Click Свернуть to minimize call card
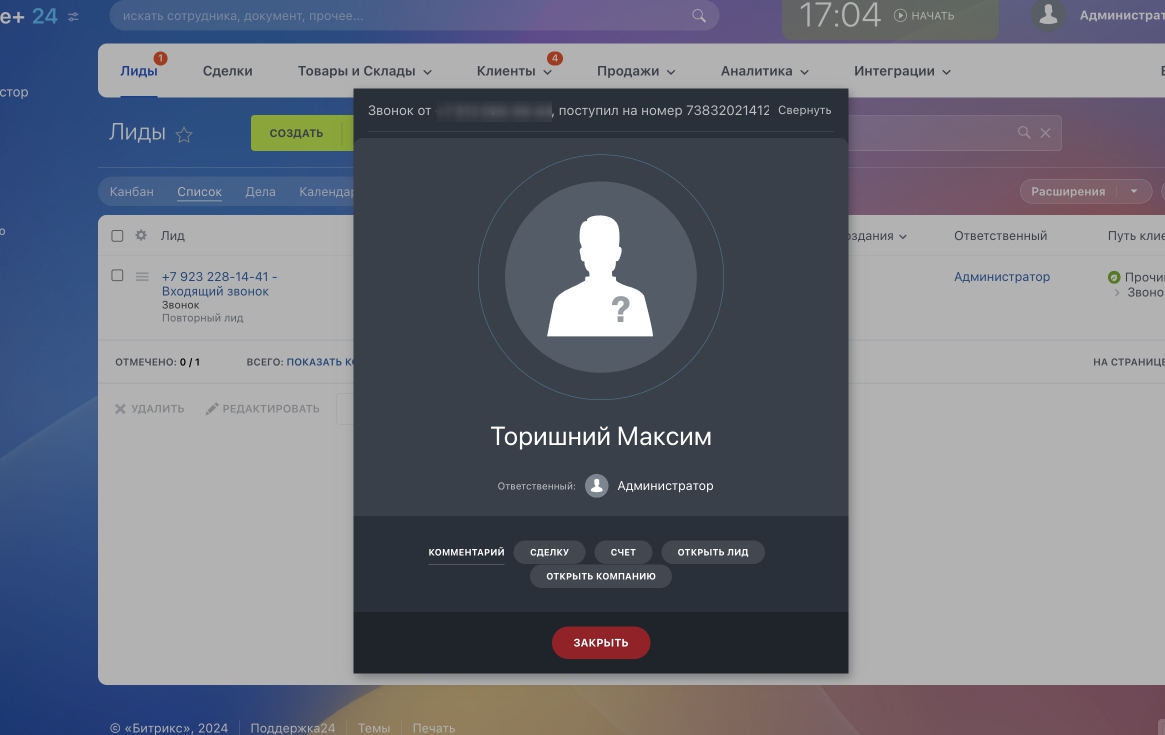 [804, 111]
